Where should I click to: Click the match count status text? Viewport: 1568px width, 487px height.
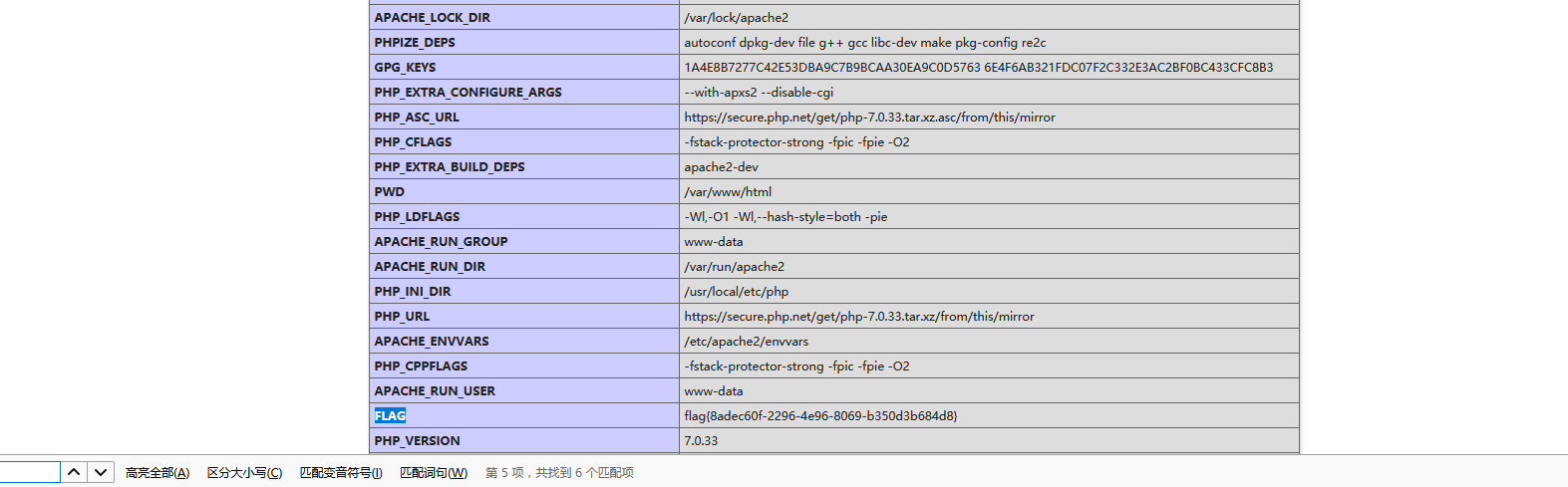pos(559,473)
